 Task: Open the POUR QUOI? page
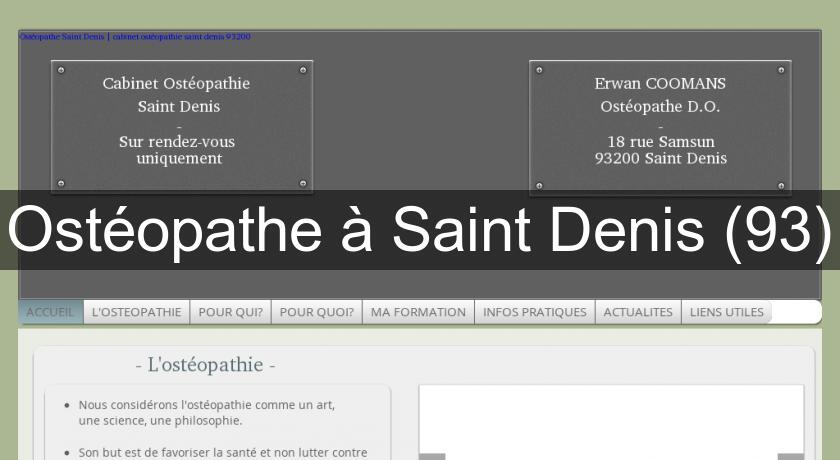[x=317, y=312]
